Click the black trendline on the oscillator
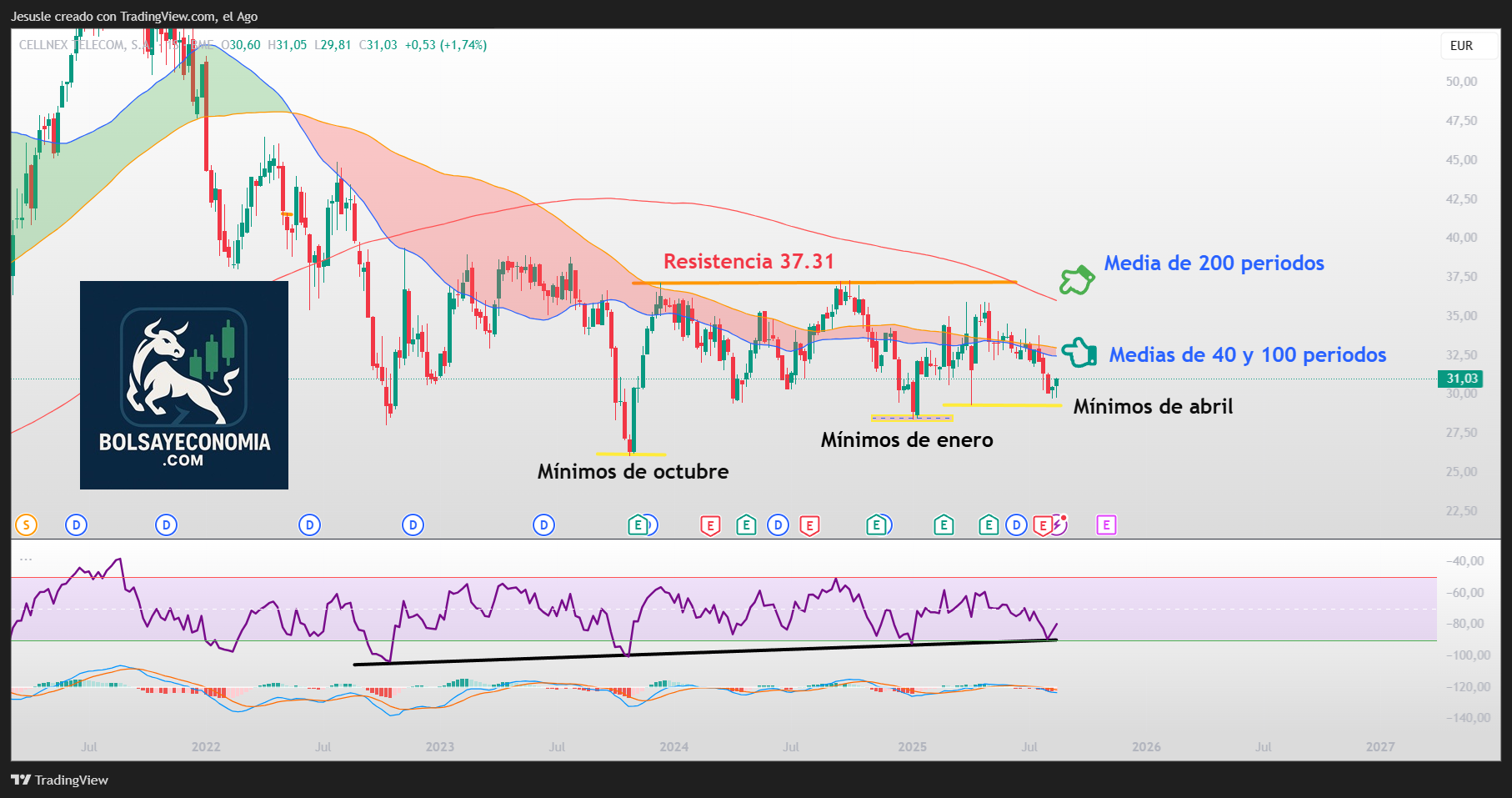The width and height of the screenshot is (1512, 798). [x=705, y=652]
